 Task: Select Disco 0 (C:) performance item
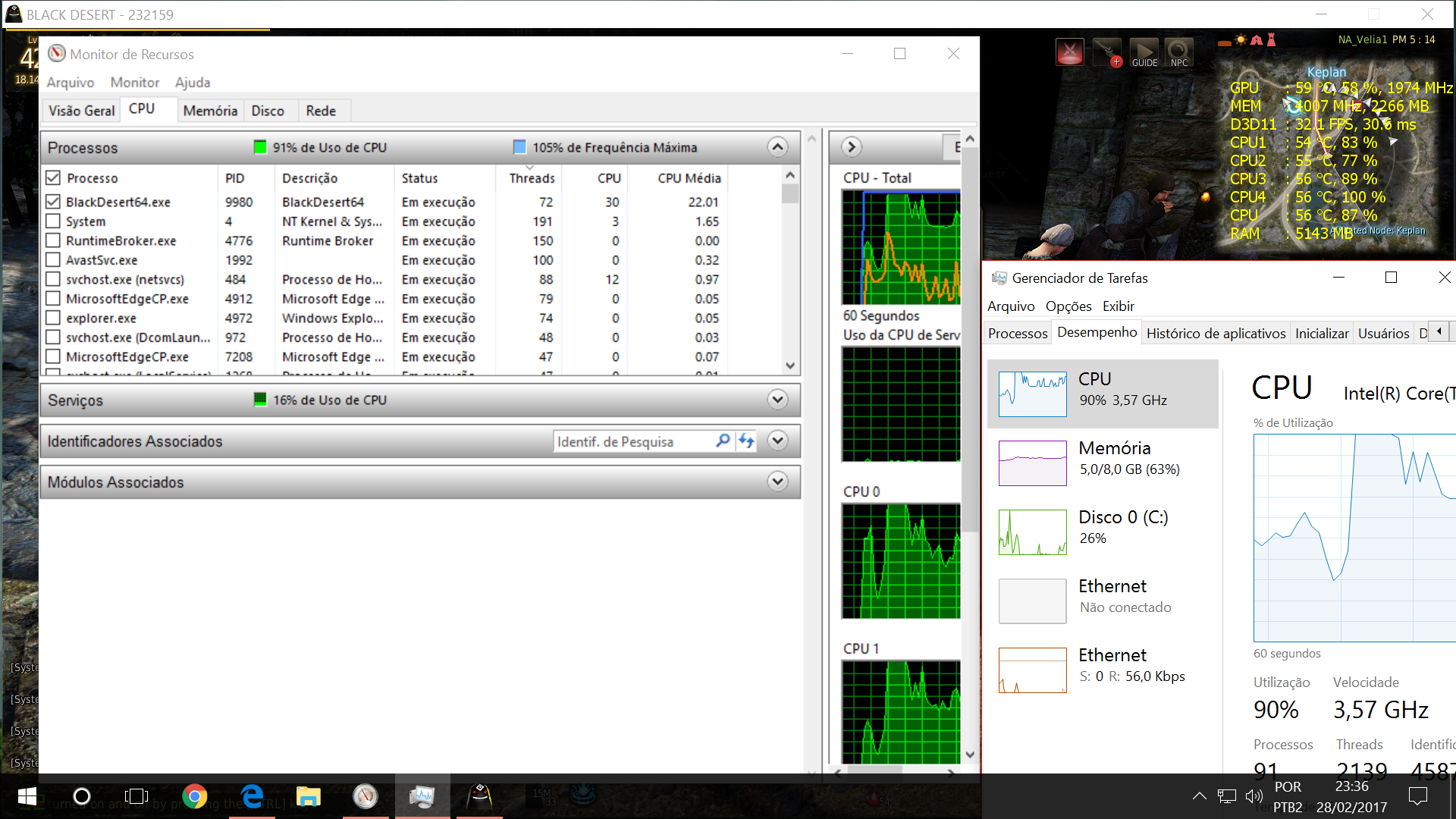(x=1103, y=532)
